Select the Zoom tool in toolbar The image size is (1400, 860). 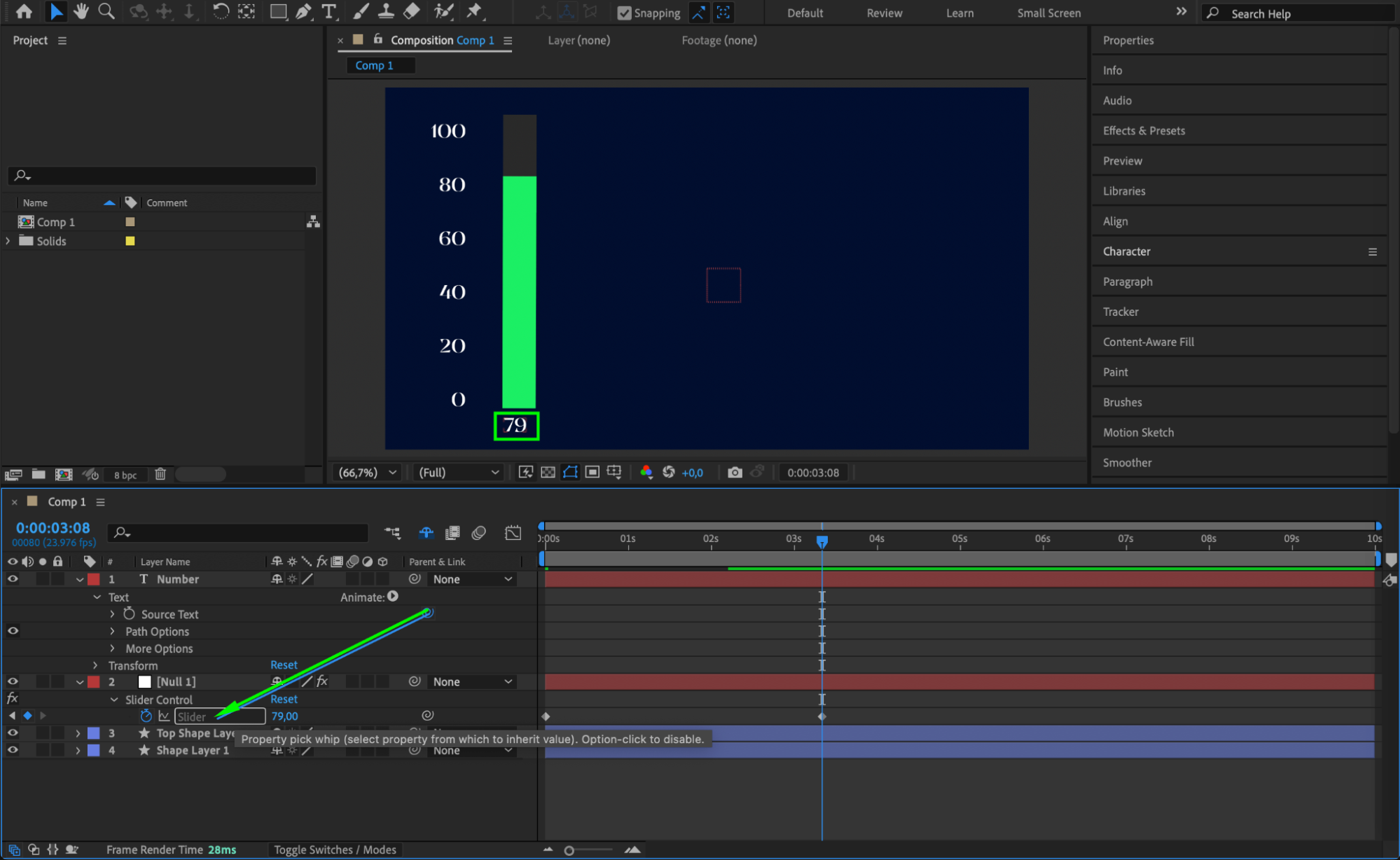pos(106,11)
